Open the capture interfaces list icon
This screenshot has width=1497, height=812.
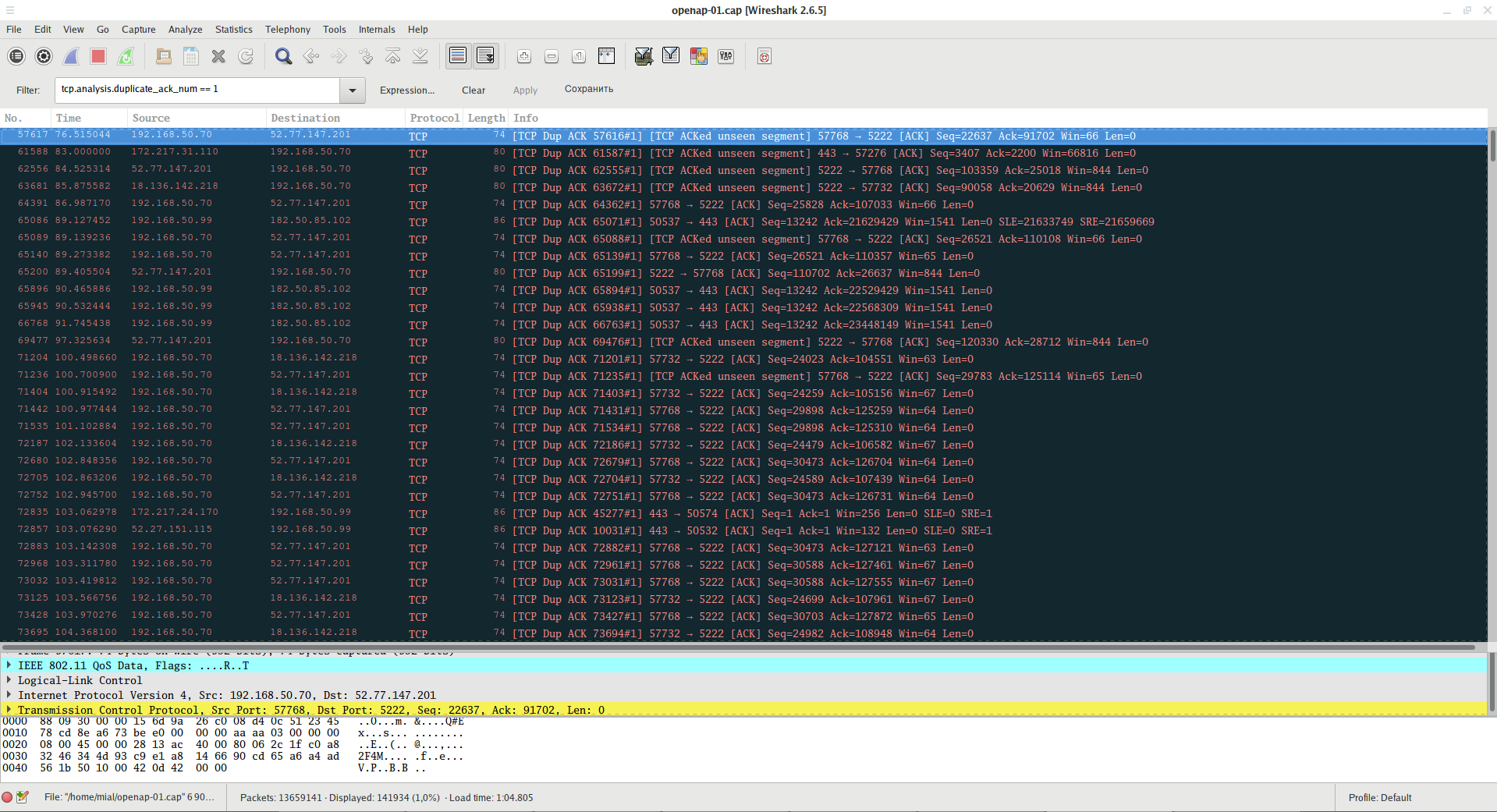(x=16, y=56)
